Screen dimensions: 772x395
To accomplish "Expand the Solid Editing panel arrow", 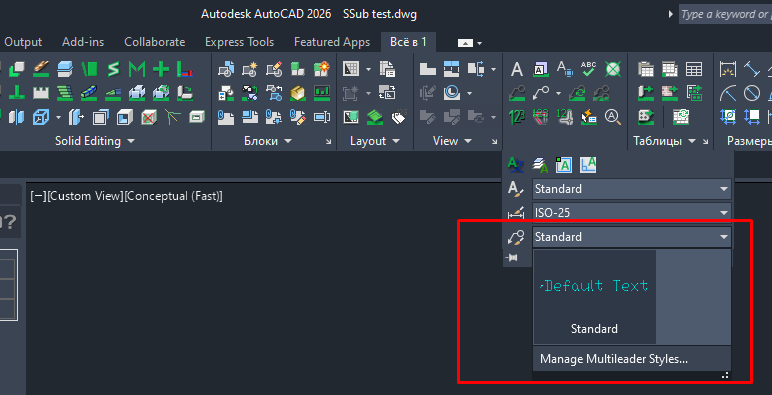I will coord(131,141).
